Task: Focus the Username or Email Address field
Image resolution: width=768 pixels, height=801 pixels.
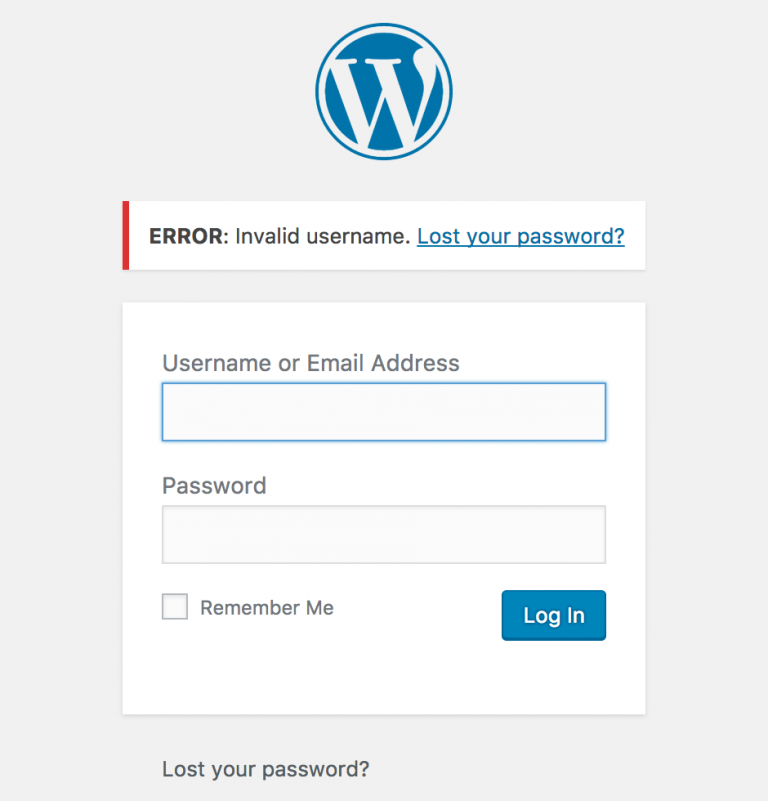Action: (383, 411)
